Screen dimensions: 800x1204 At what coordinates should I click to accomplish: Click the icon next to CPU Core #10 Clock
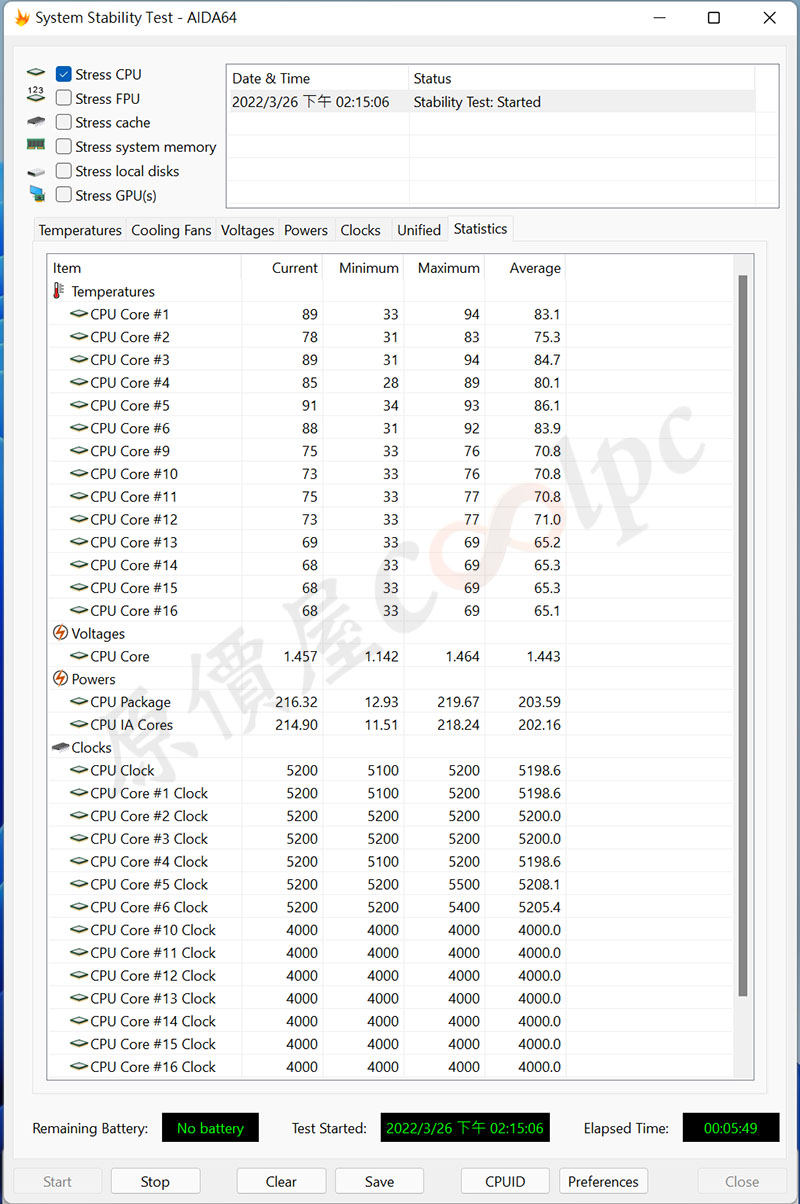click(78, 930)
